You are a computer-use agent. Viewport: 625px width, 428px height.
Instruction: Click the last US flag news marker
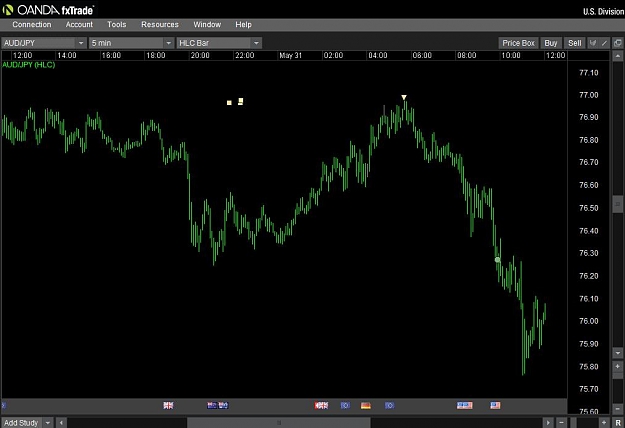(495, 405)
